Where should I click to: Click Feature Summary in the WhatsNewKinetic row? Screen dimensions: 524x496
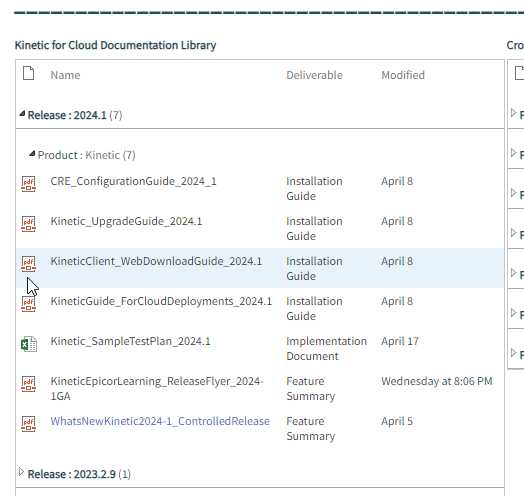point(310,428)
